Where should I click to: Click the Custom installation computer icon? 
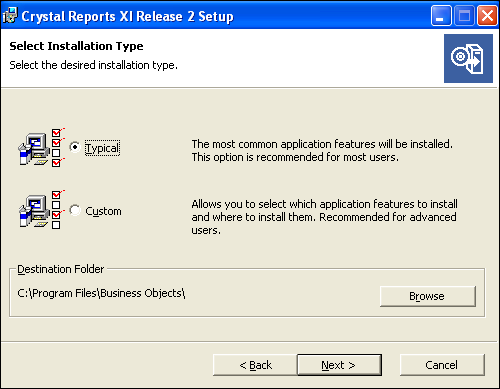(x=41, y=209)
